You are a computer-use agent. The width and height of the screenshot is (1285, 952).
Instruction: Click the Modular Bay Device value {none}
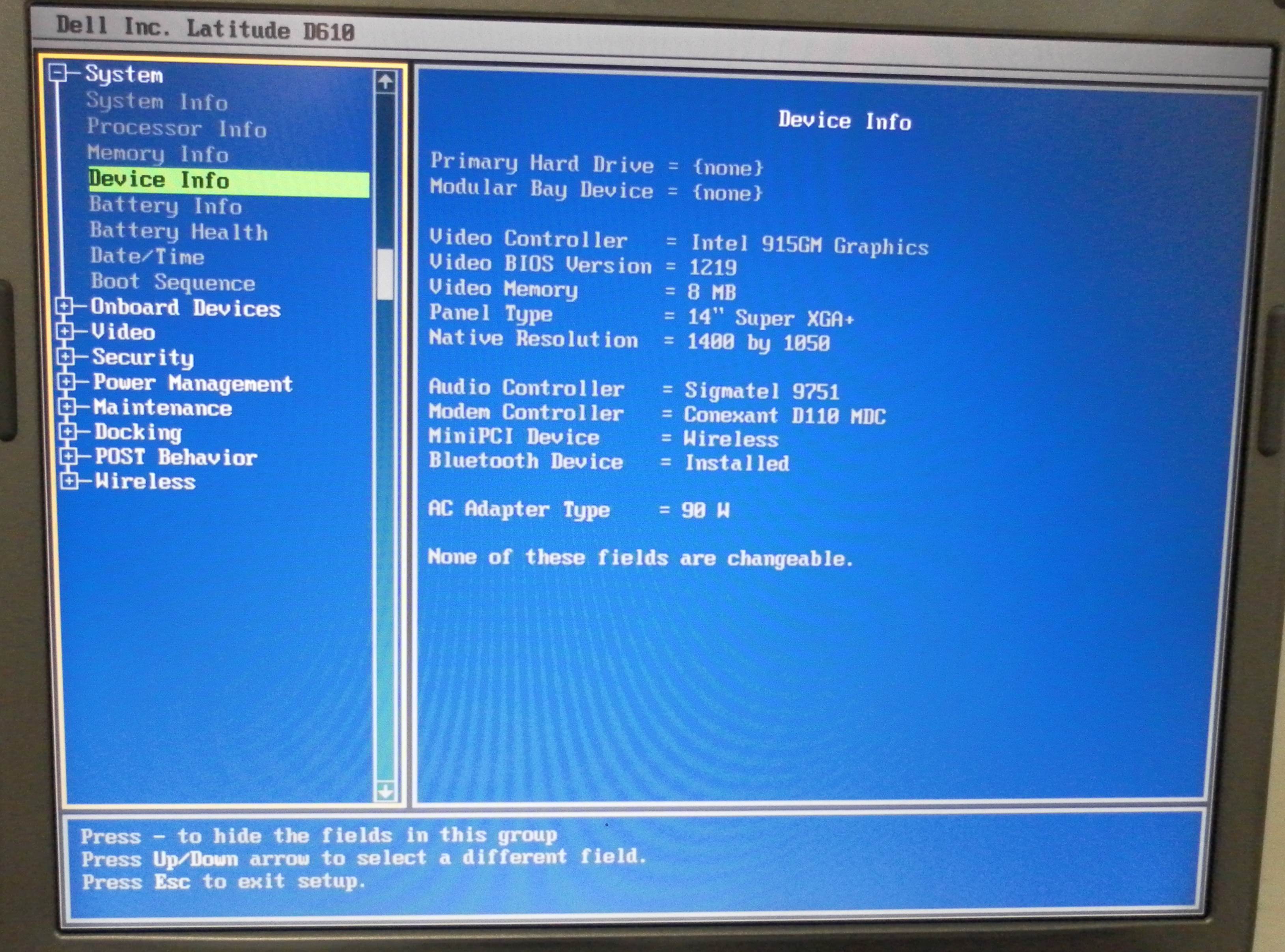728,193
